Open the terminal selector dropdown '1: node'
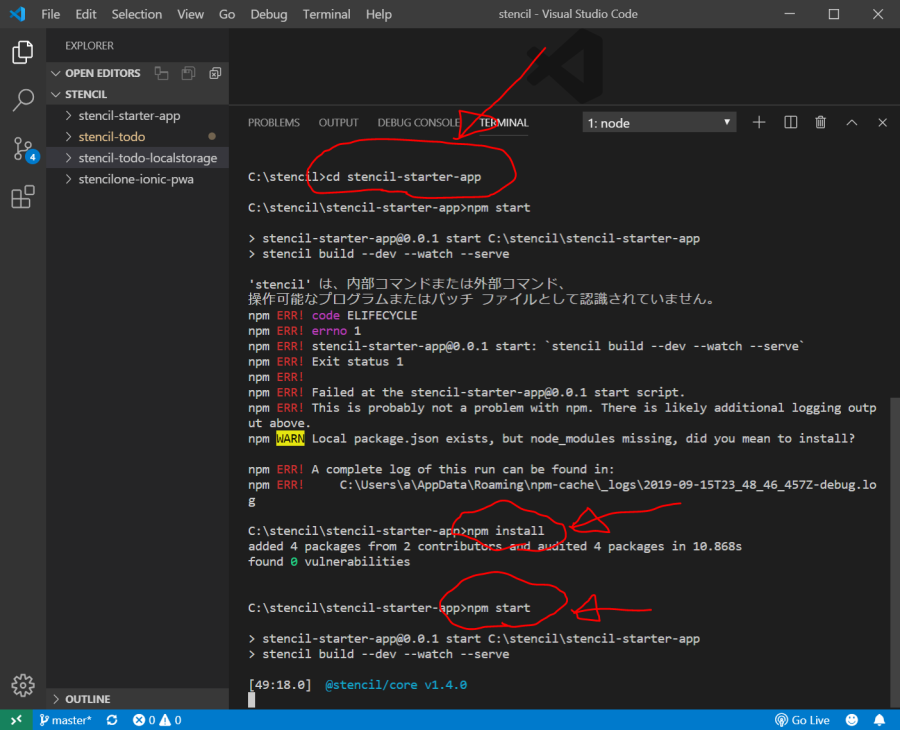 pyautogui.click(x=659, y=123)
